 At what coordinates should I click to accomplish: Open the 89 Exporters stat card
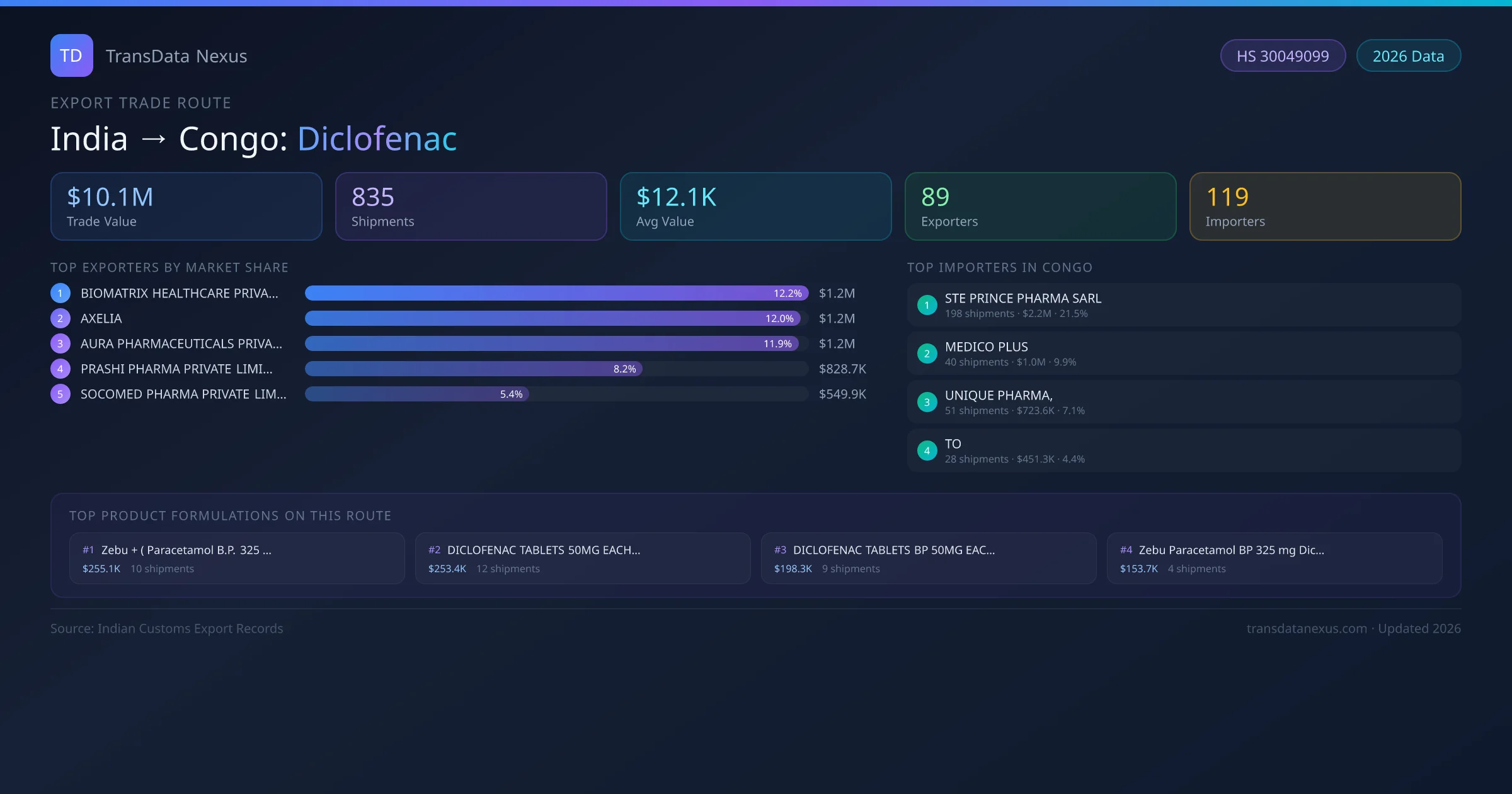(1040, 207)
